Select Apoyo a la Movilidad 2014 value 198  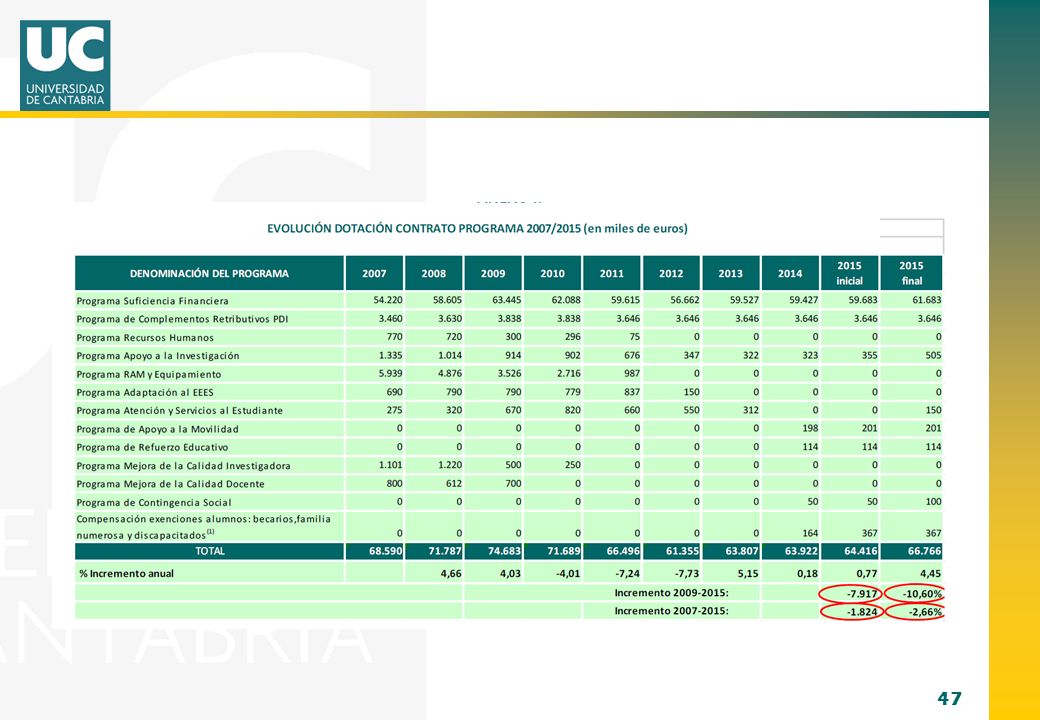click(x=810, y=428)
